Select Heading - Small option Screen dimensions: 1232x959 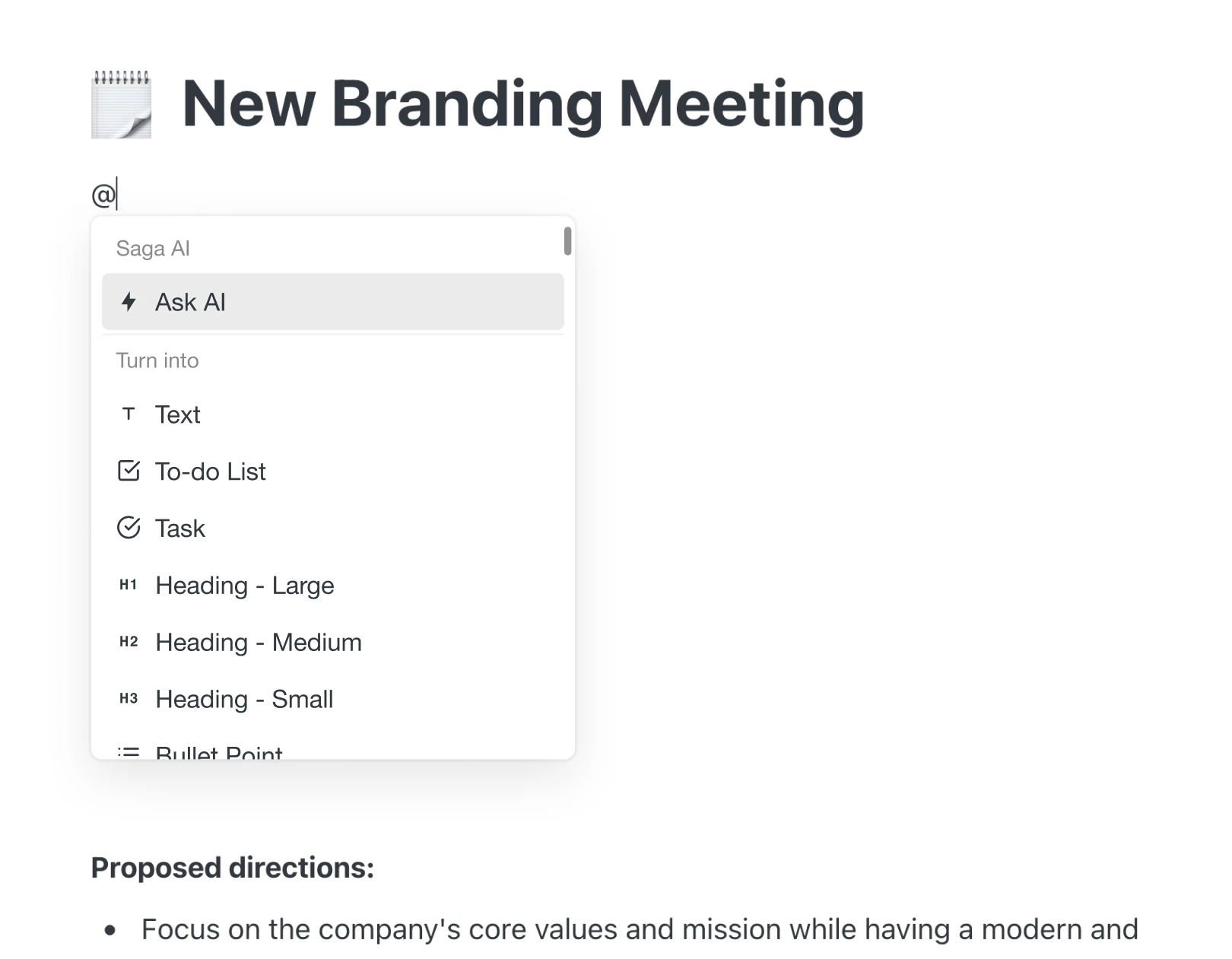click(244, 700)
